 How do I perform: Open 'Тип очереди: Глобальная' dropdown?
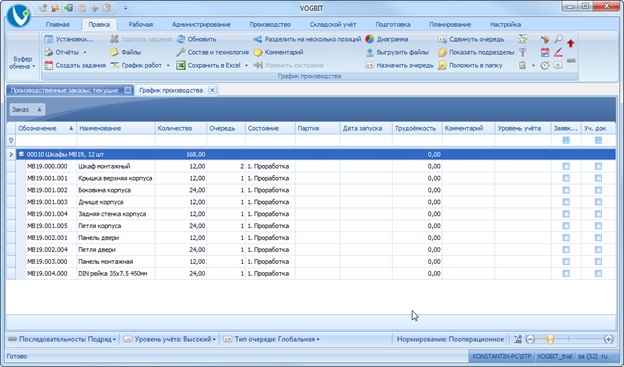271,339
